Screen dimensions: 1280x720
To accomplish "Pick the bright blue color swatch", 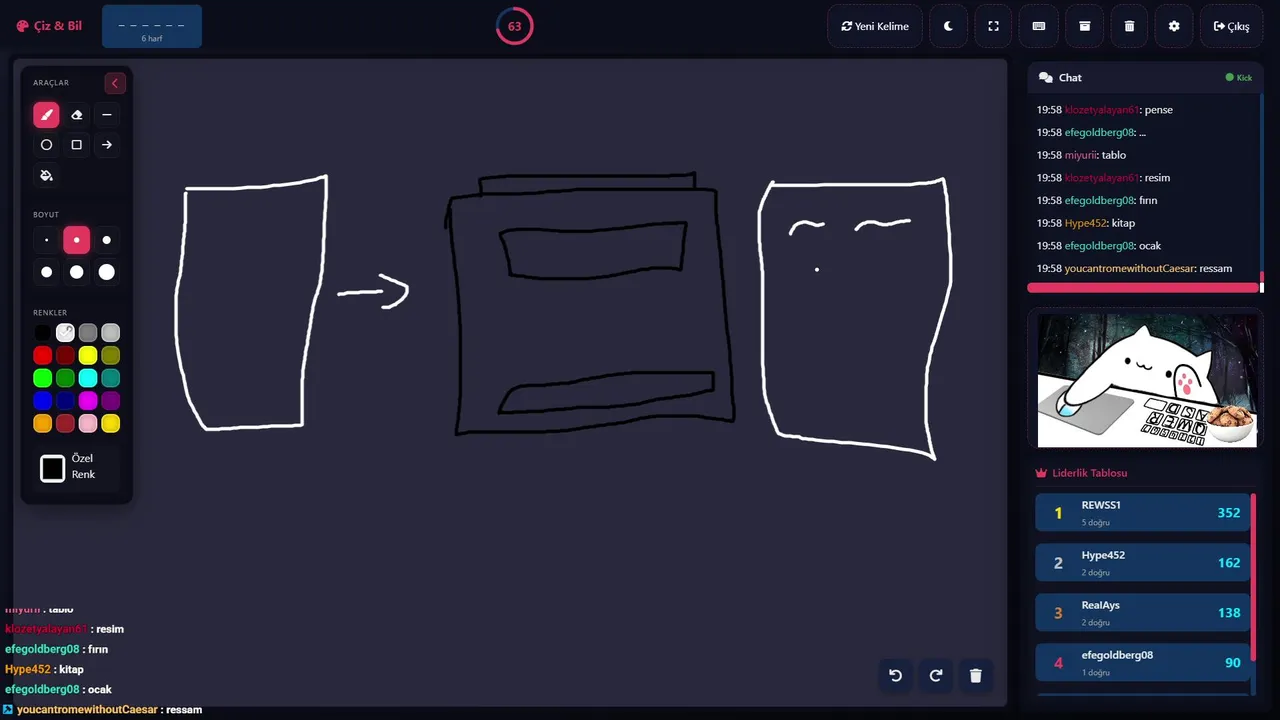I will pyautogui.click(x=42, y=401).
